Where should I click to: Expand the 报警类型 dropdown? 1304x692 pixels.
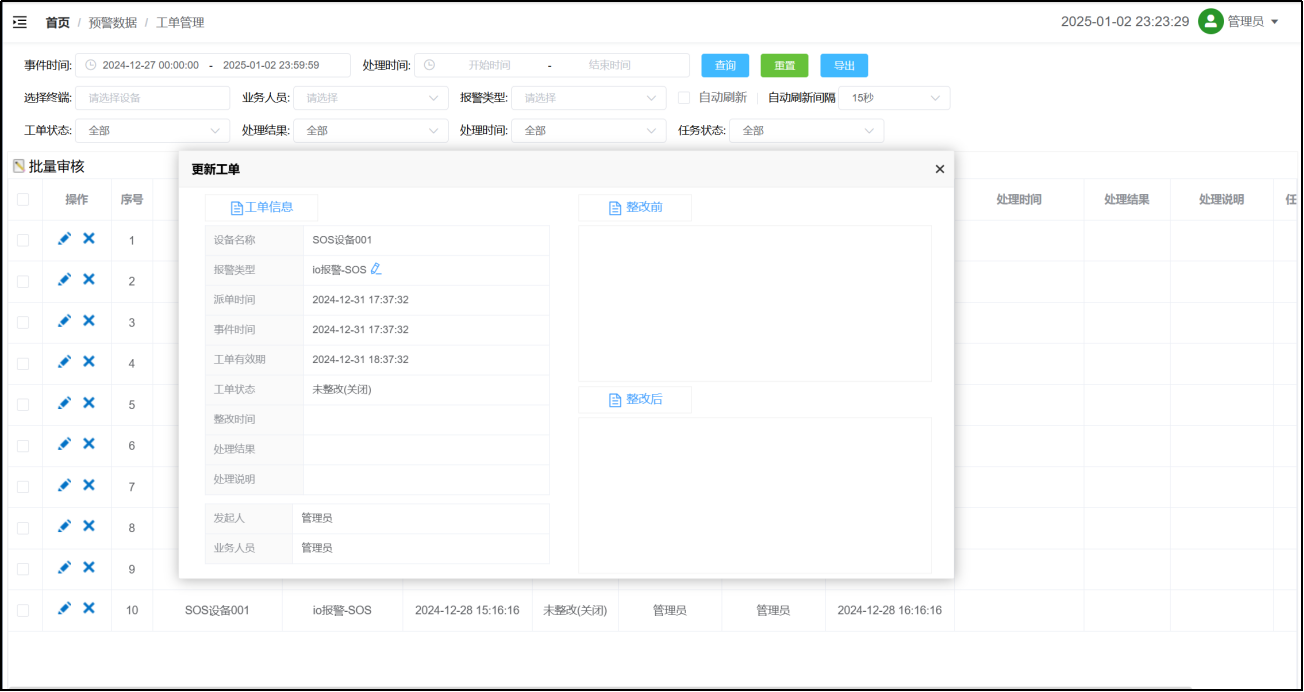588,98
